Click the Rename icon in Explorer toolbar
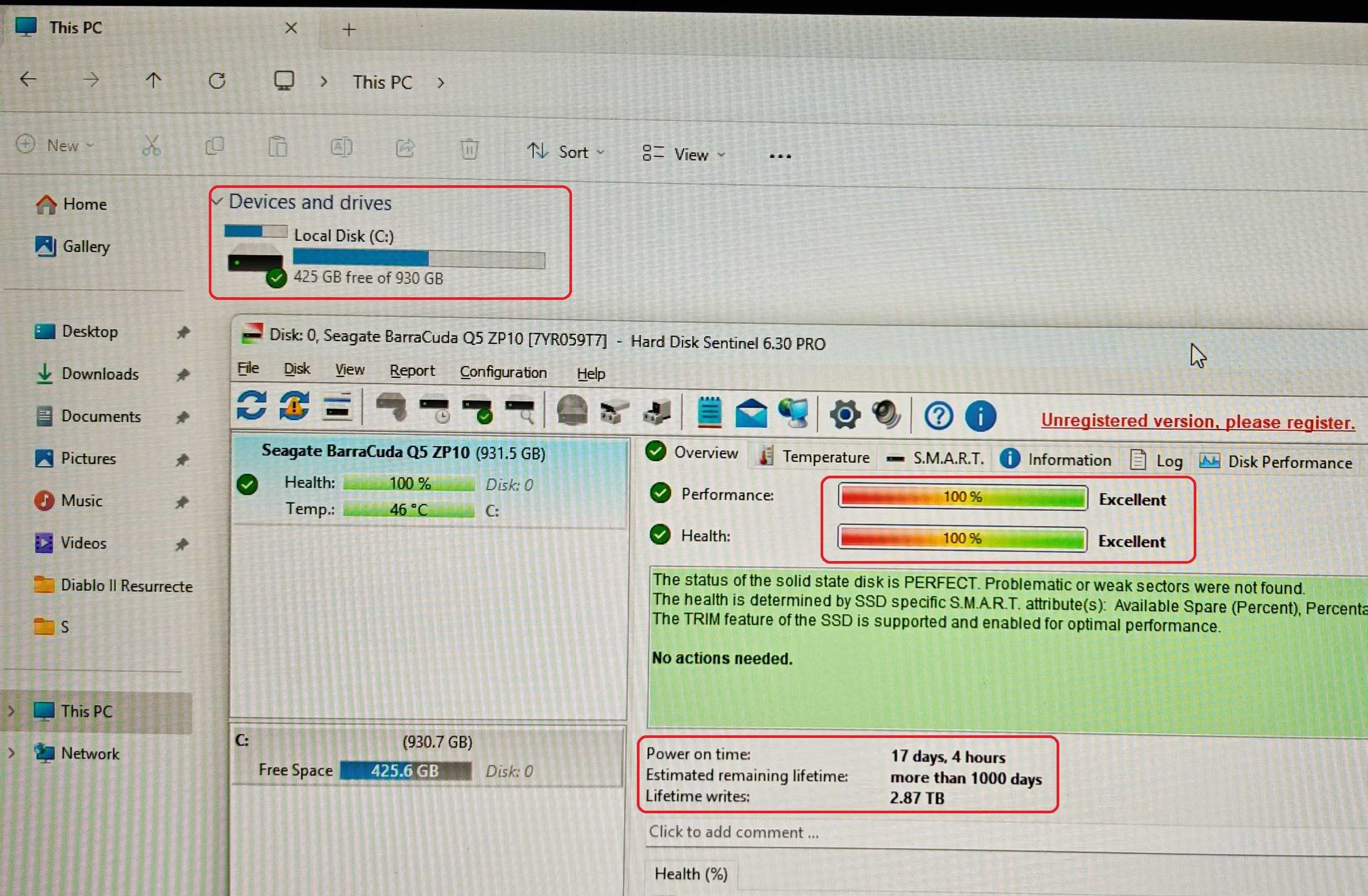 point(341,148)
